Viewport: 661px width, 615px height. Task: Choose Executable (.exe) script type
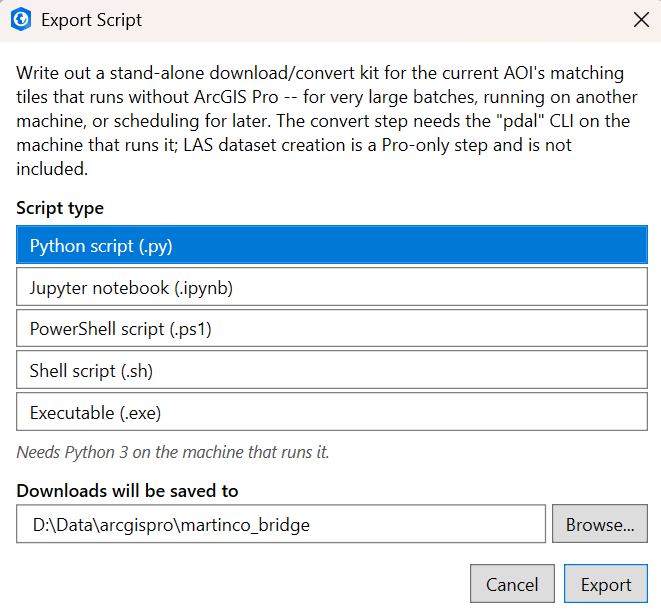(x=332, y=411)
